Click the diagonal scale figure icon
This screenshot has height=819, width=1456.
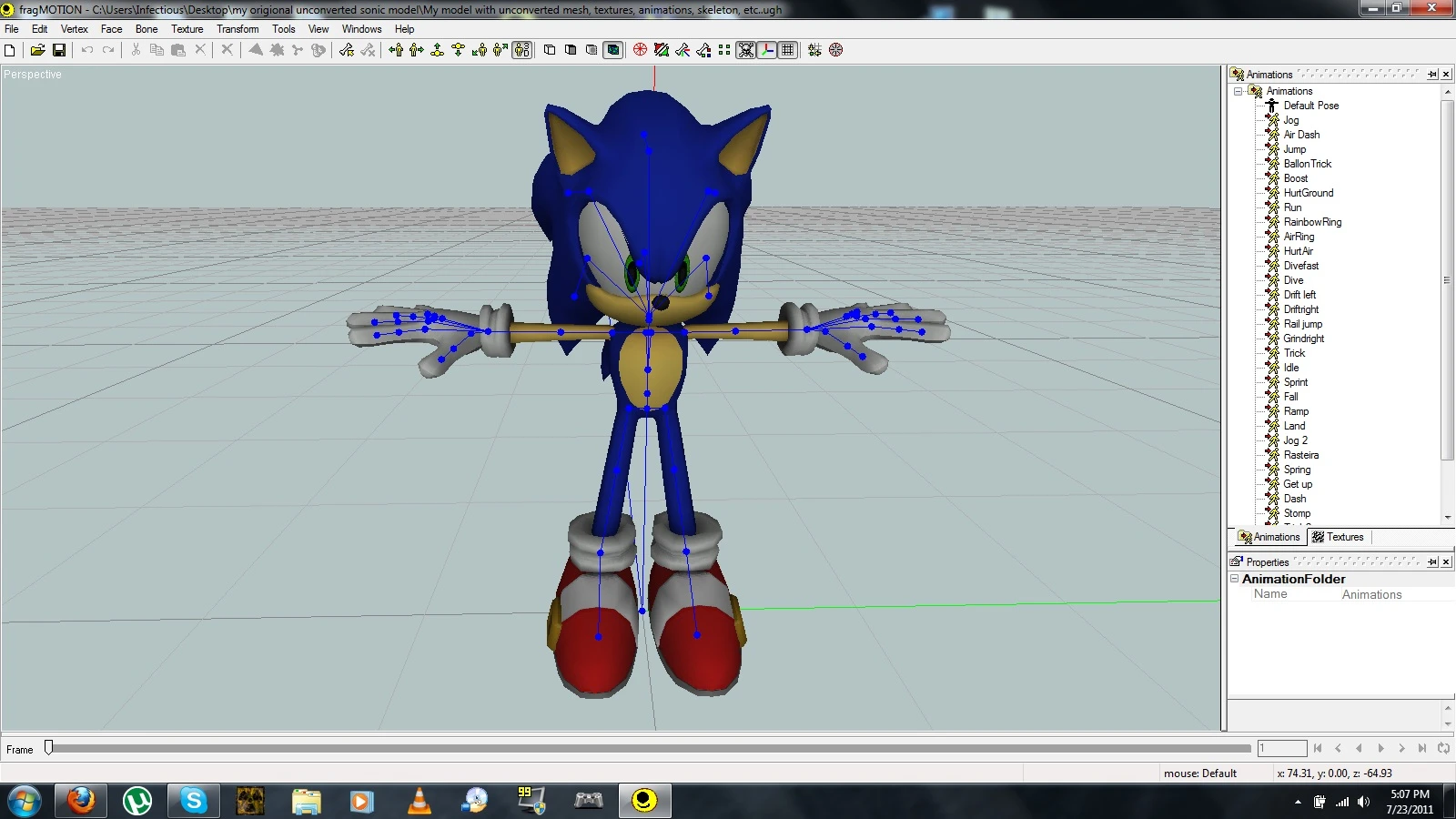tap(480, 50)
